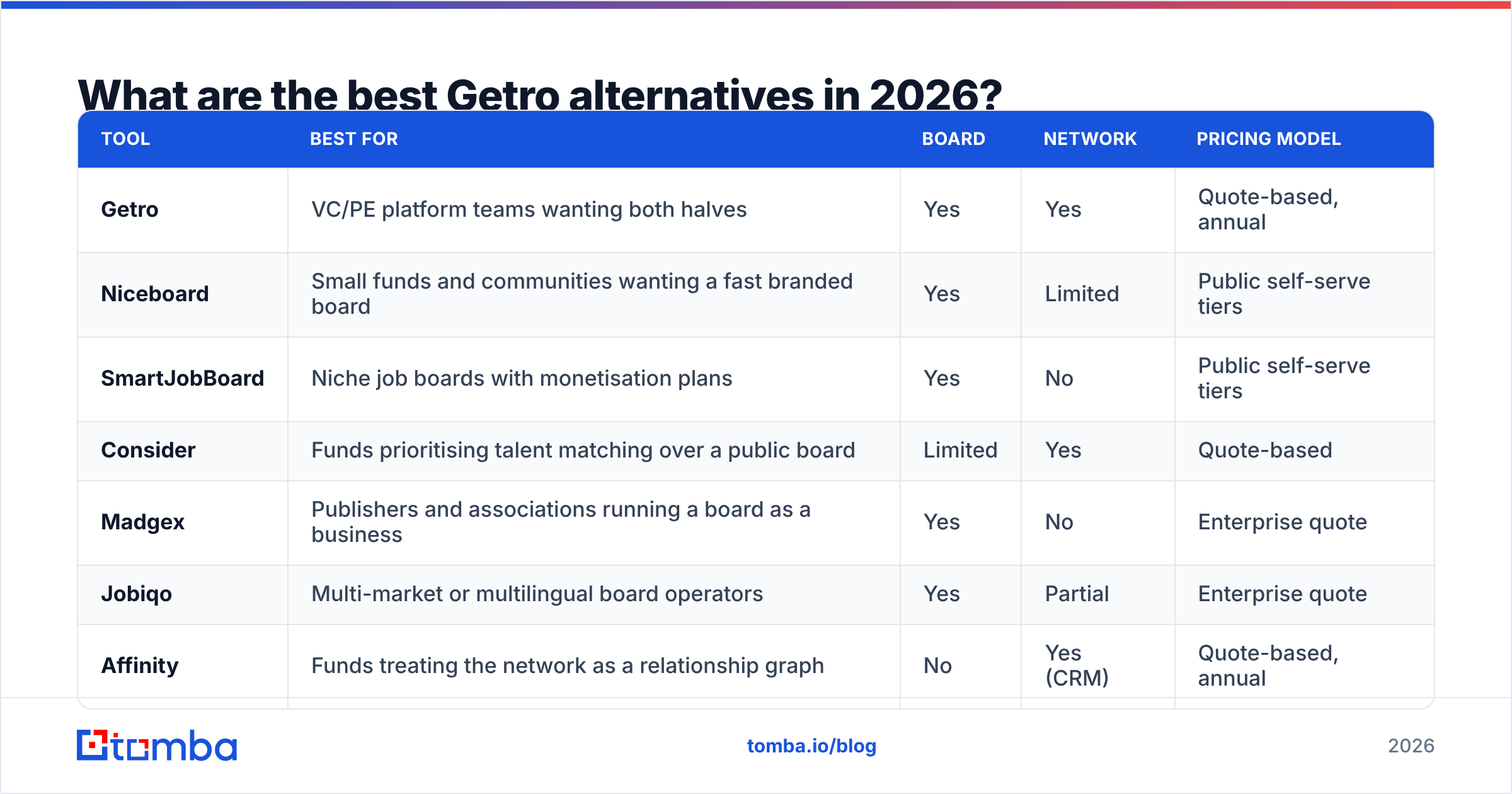Click the 'No' network cell for Madgex
Image resolution: width=1512 pixels, height=794 pixels.
click(x=1059, y=522)
